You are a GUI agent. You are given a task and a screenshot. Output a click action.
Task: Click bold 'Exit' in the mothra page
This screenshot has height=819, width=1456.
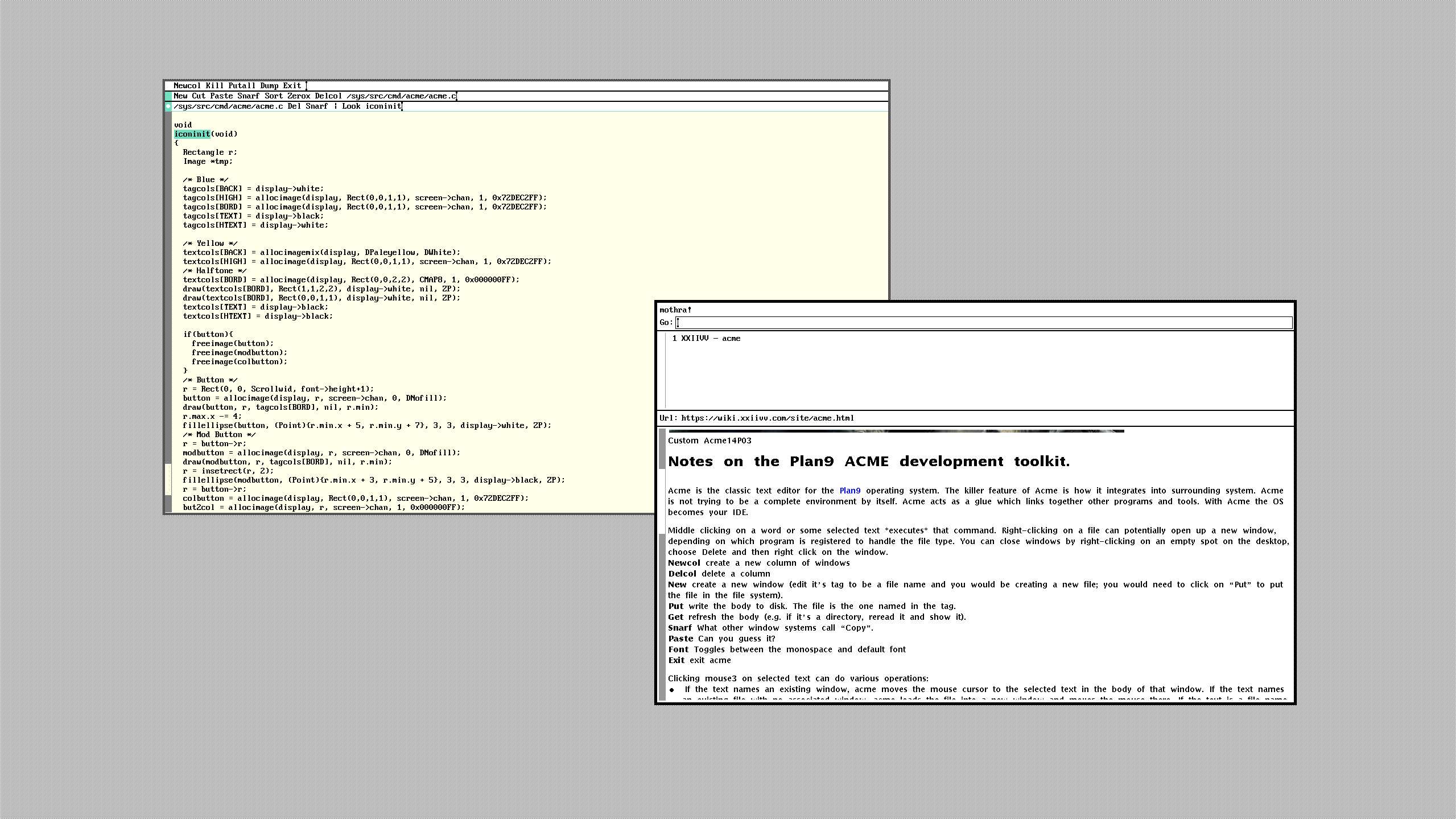(x=676, y=661)
